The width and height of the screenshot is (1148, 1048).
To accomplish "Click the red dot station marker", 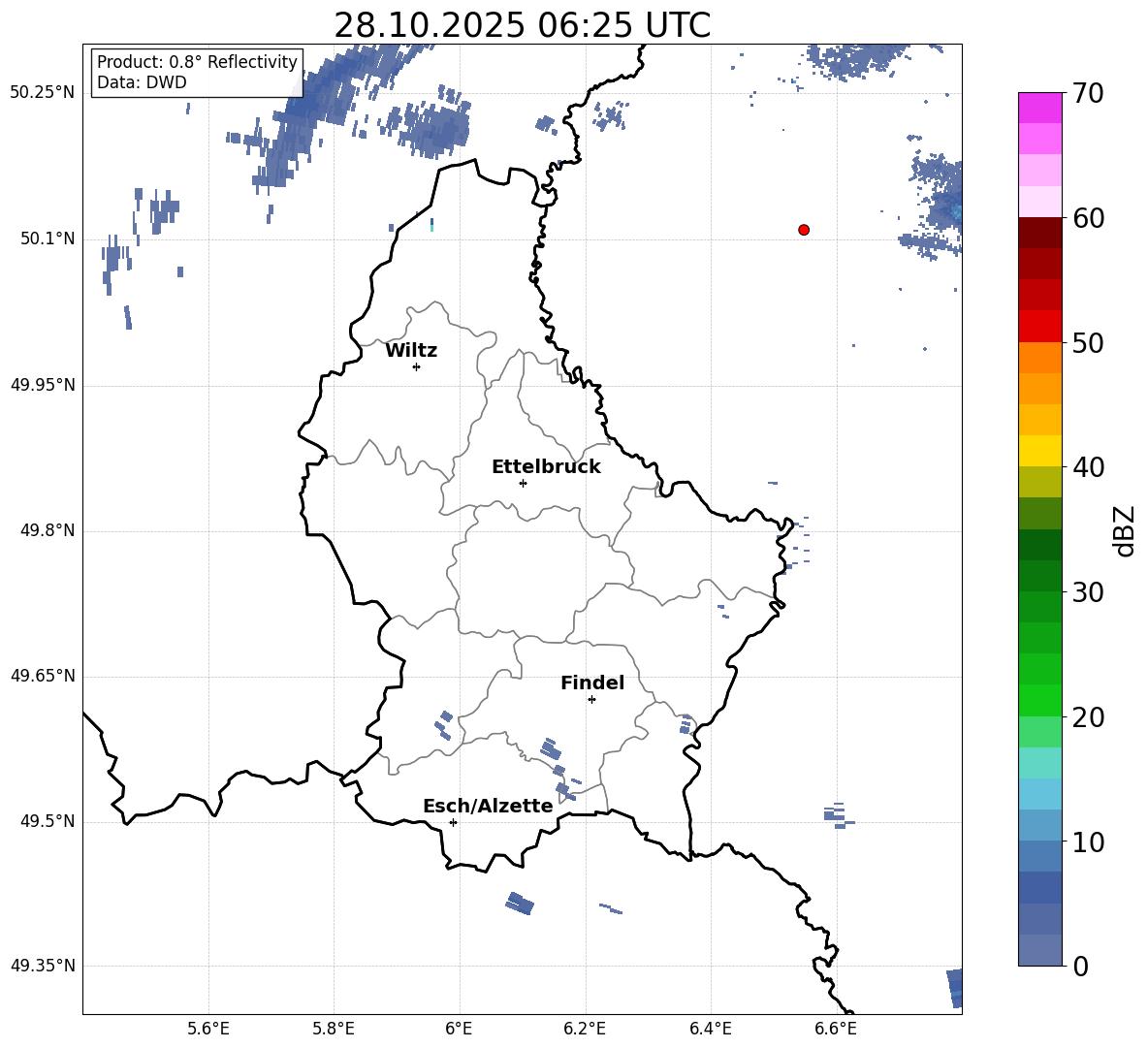I will pyautogui.click(x=804, y=230).
